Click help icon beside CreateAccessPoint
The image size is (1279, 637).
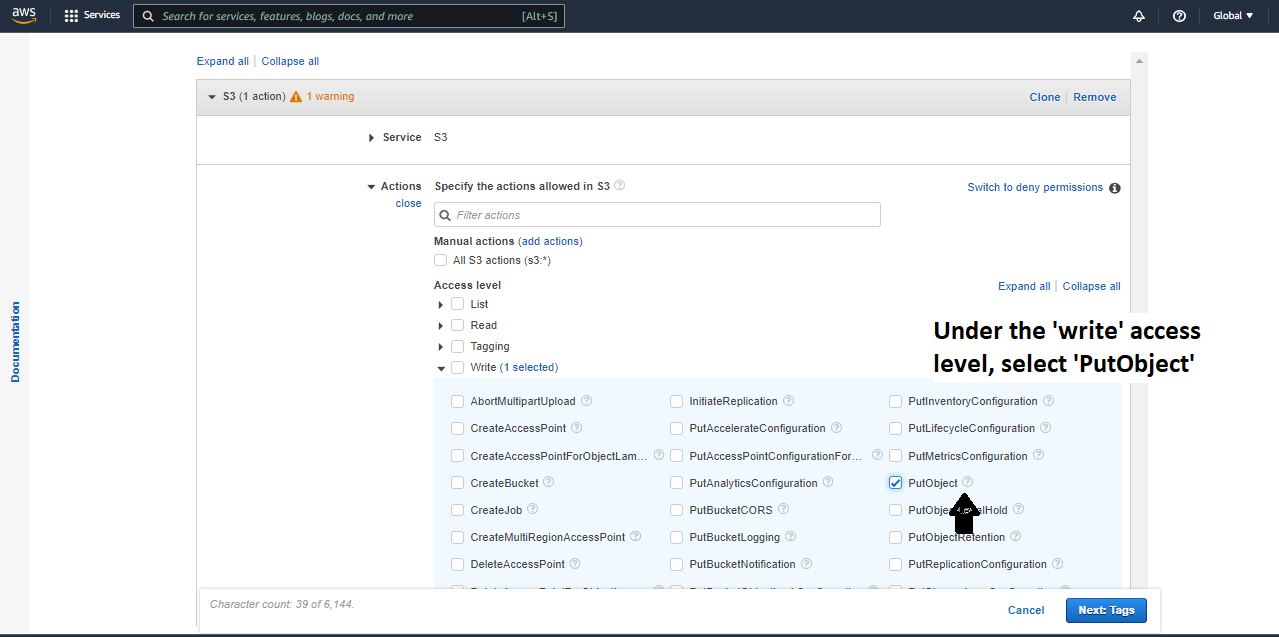[578, 428]
